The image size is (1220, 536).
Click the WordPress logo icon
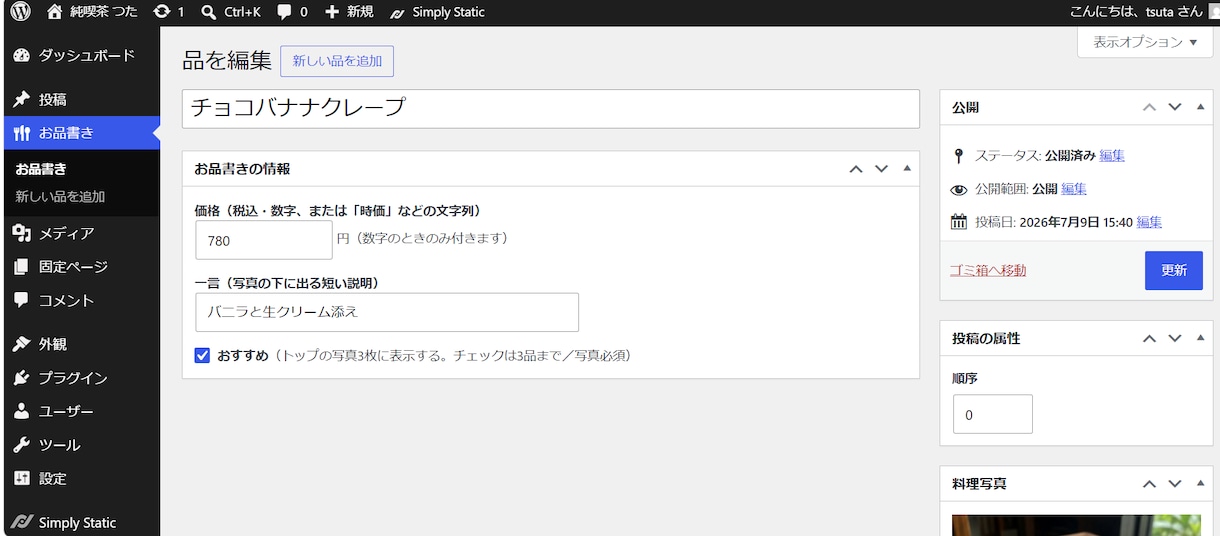point(21,12)
